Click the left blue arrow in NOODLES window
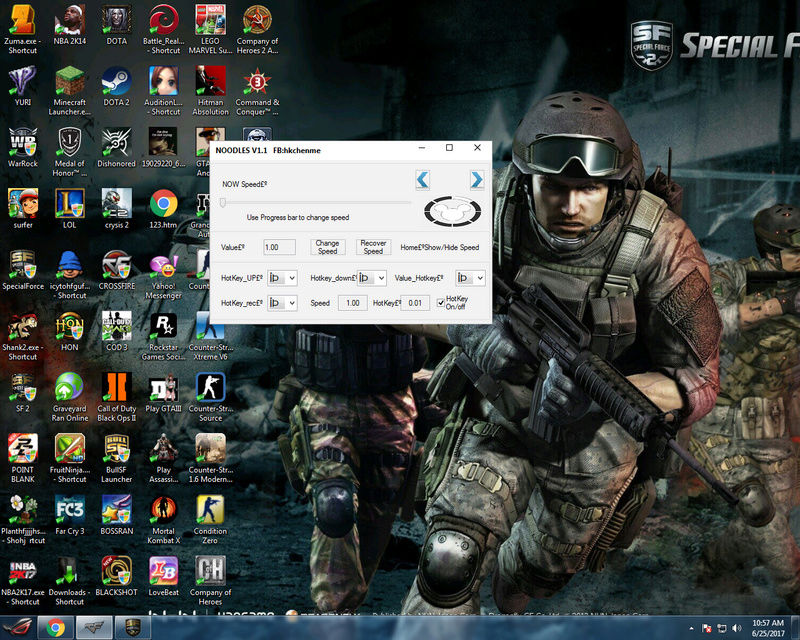 point(422,180)
